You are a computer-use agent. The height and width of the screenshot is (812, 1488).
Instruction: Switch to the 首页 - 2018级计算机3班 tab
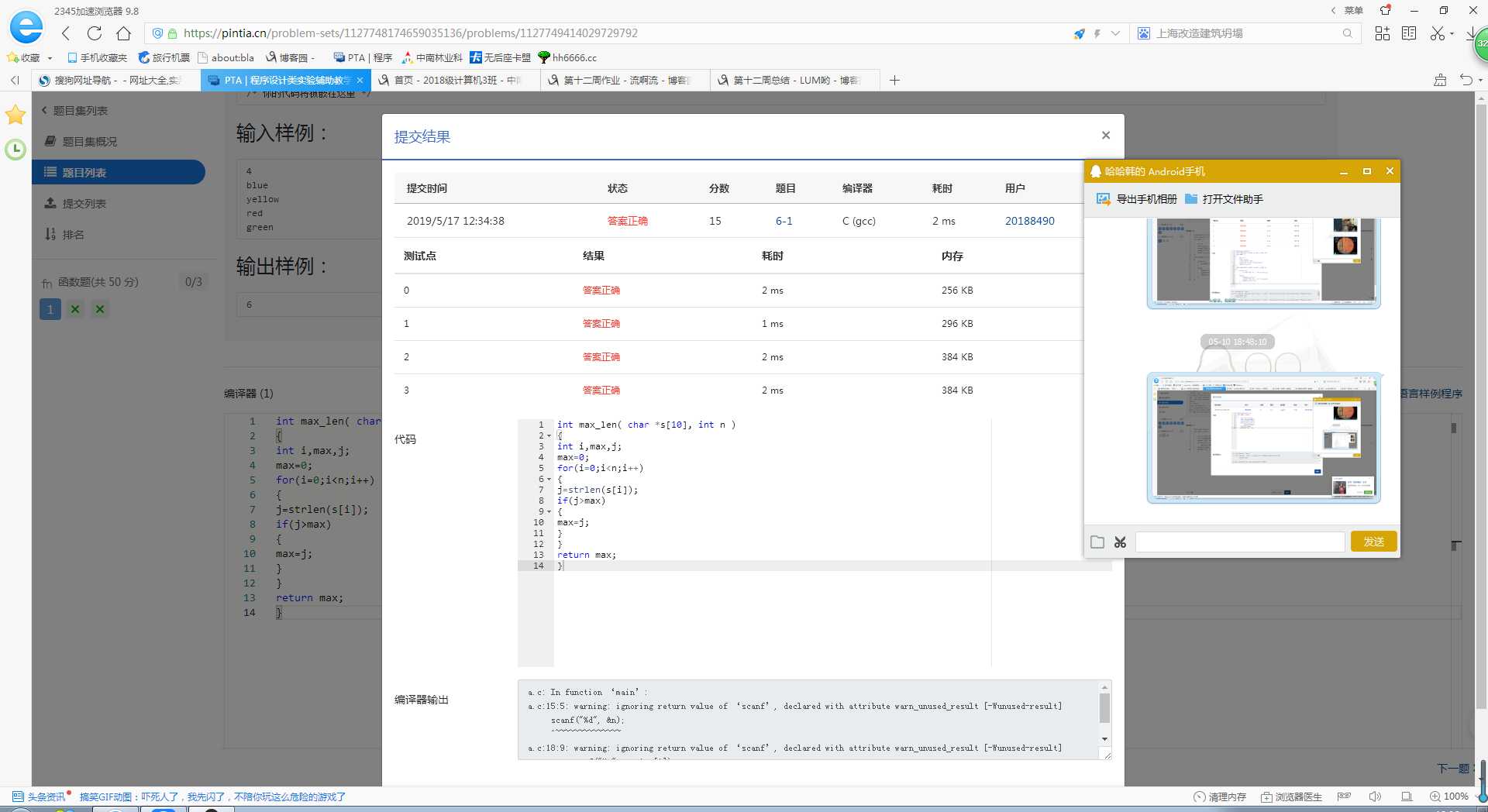pos(454,81)
